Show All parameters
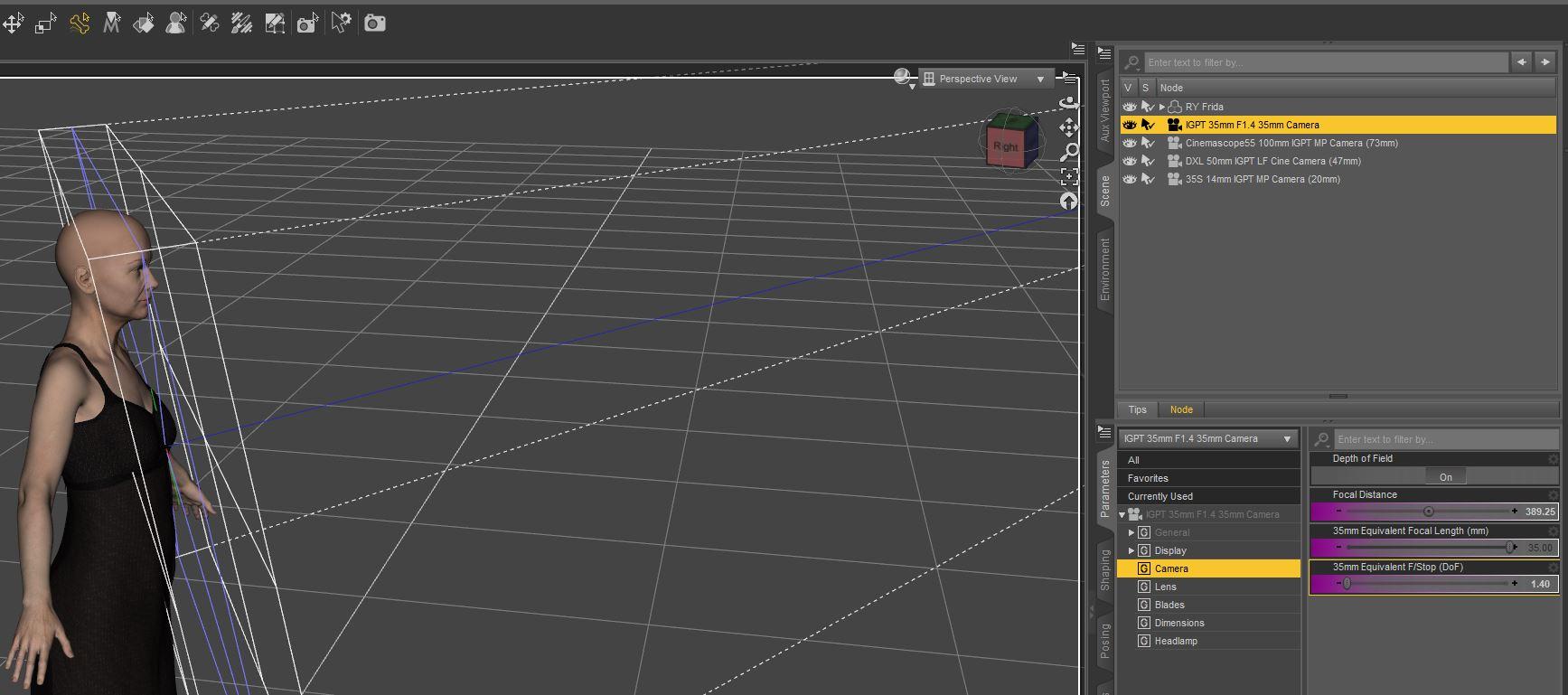This screenshot has width=1568, height=695. pyautogui.click(x=1208, y=460)
